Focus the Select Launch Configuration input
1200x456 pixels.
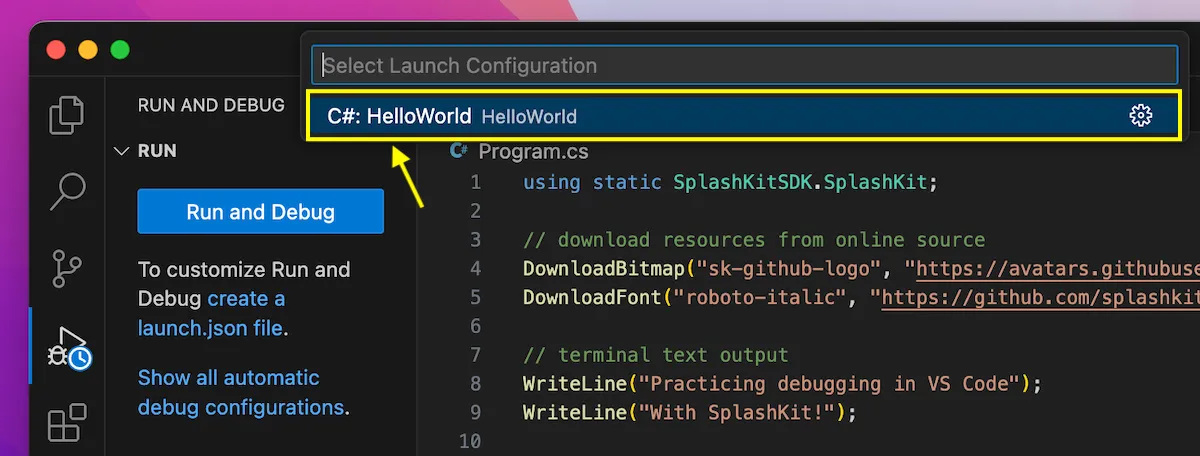744,66
